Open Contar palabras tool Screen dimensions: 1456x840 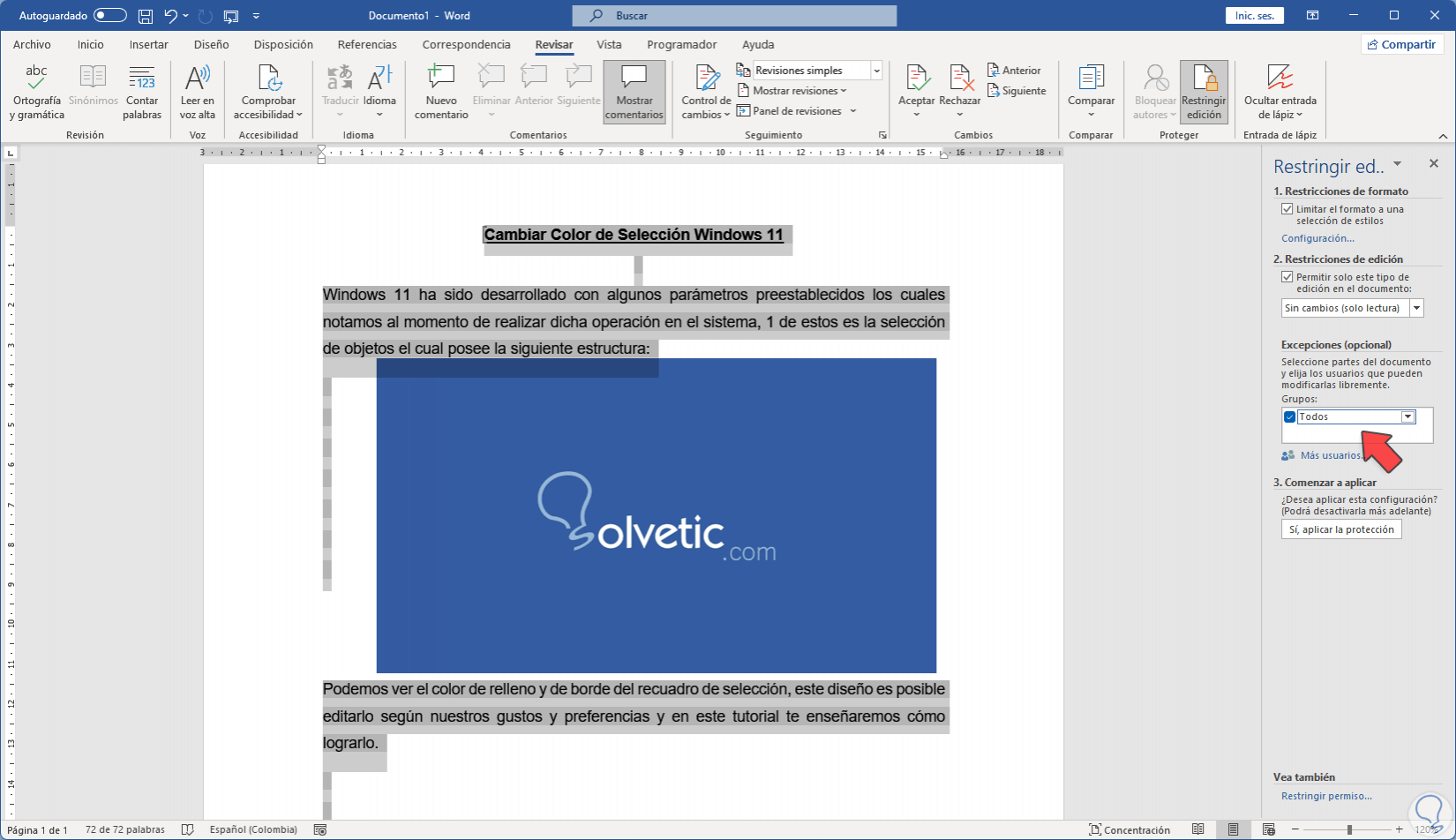(x=142, y=92)
